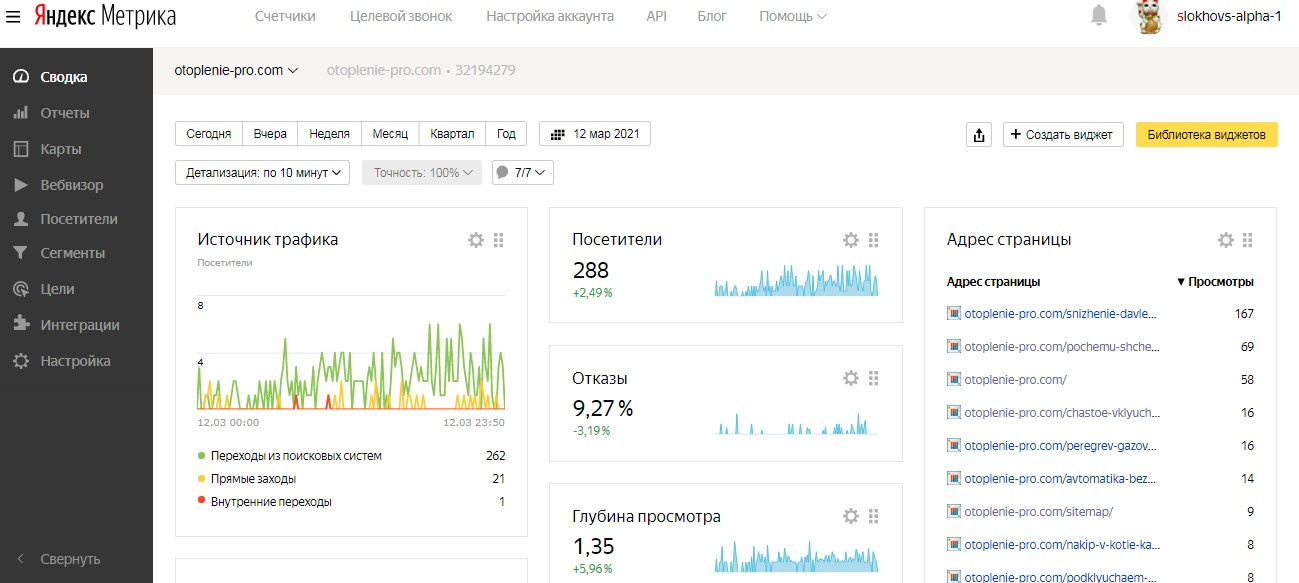Screen dimensions: 1299x583
Task: Click drag handle of Посетители widget
Action: click(874, 240)
